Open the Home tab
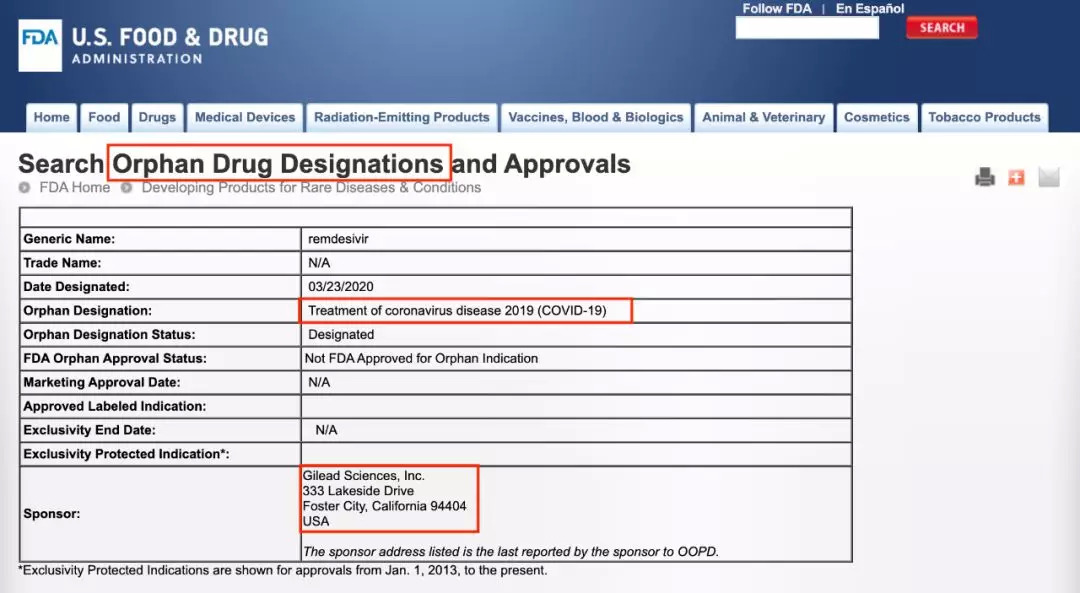The height and width of the screenshot is (593, 1080). coord(52,117)
